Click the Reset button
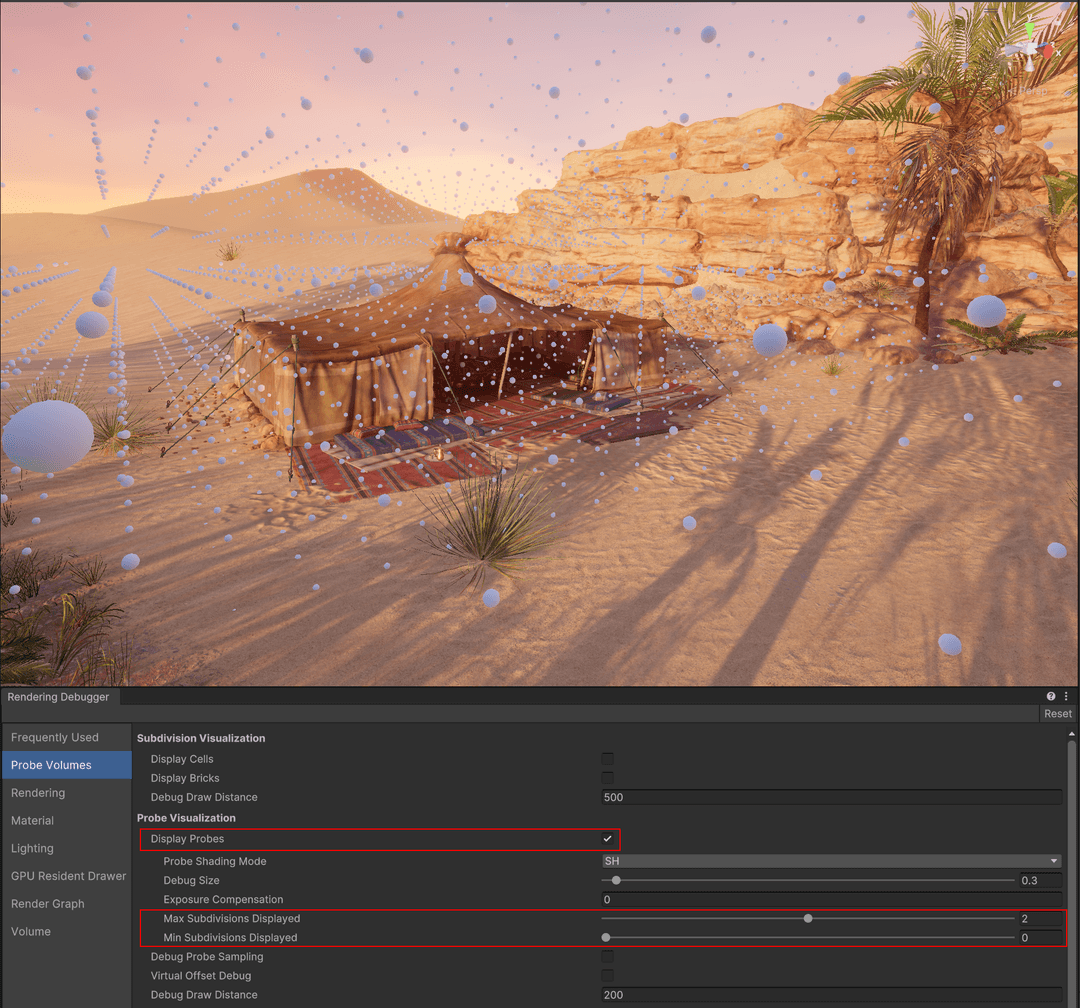The image size is (1080, 1008). (1057, 713)
